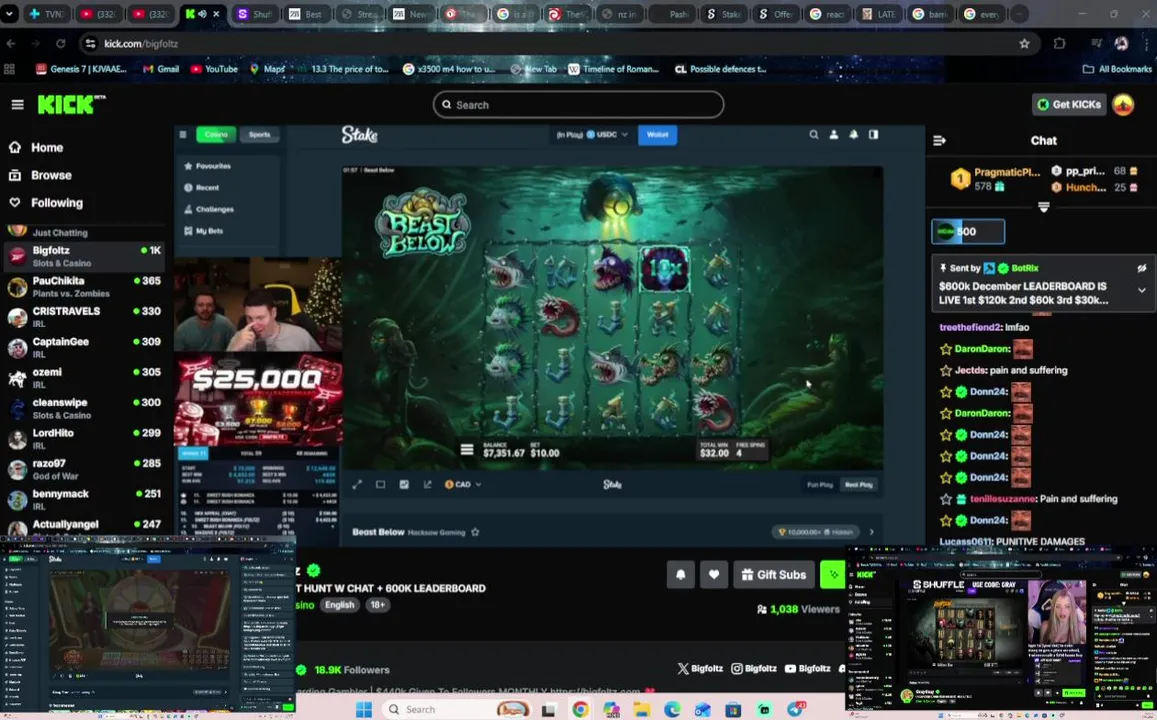Open cleanswipe channel in sidebar

click(84, 408)
